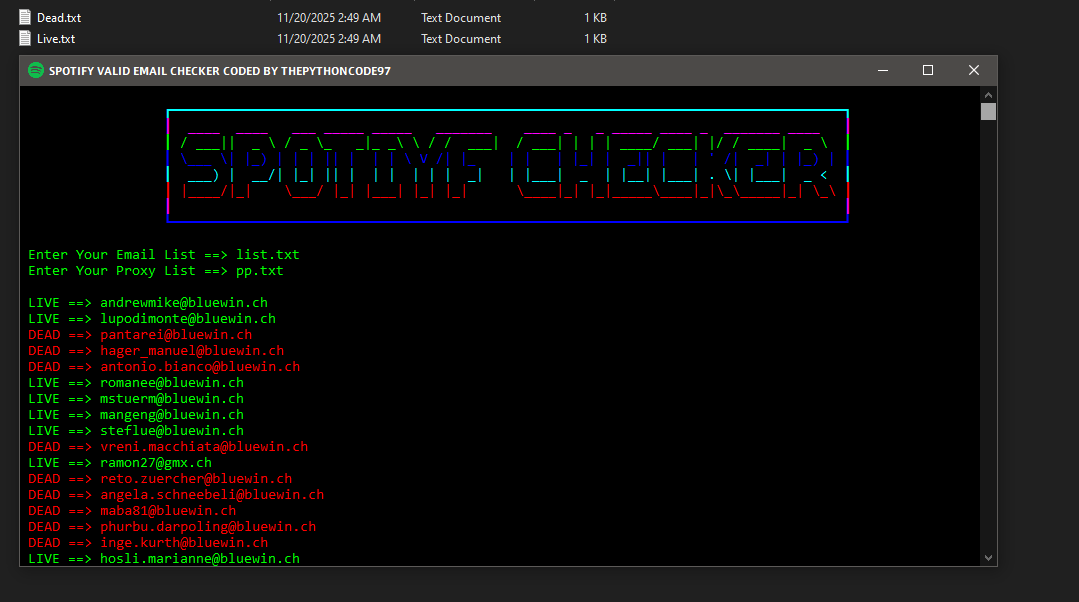Viewport: 1079px width, 602px height.
Task: Click the inge.kurth@bluewin.ch DEAD line
Action: coord(148,543)
